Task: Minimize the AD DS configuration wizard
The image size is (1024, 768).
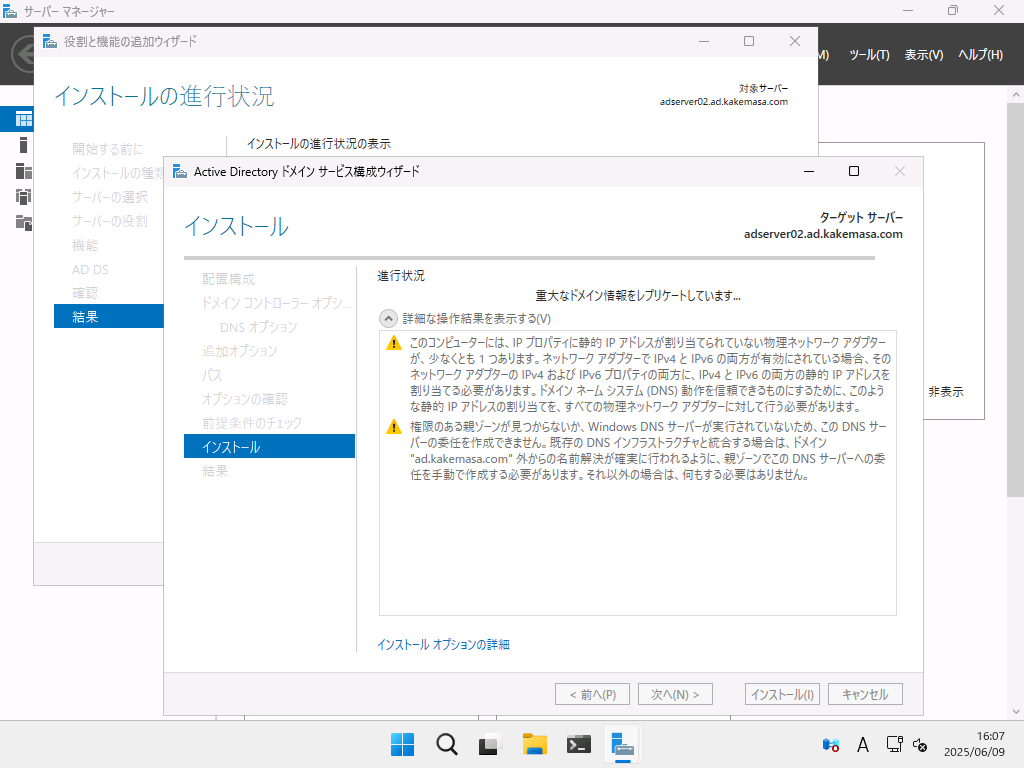Action: click(808, 171)
